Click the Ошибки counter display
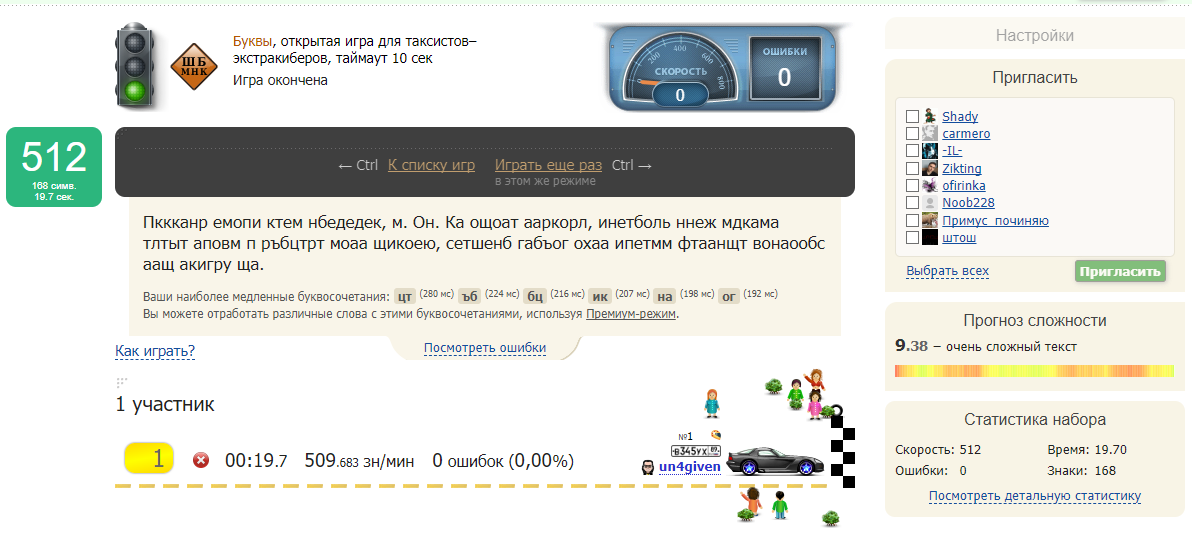This screenshot has width=1192, height=539. click(x=784, y=69)
